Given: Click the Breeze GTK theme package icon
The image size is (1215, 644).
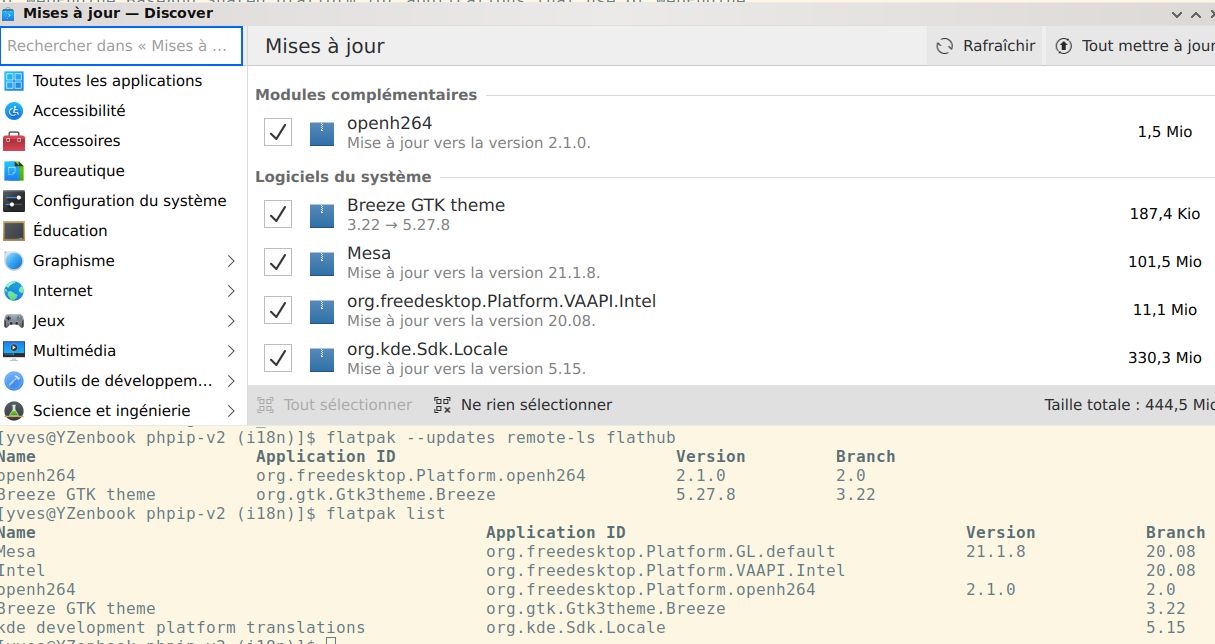Looking at the screenshot, I should (321, 214).
